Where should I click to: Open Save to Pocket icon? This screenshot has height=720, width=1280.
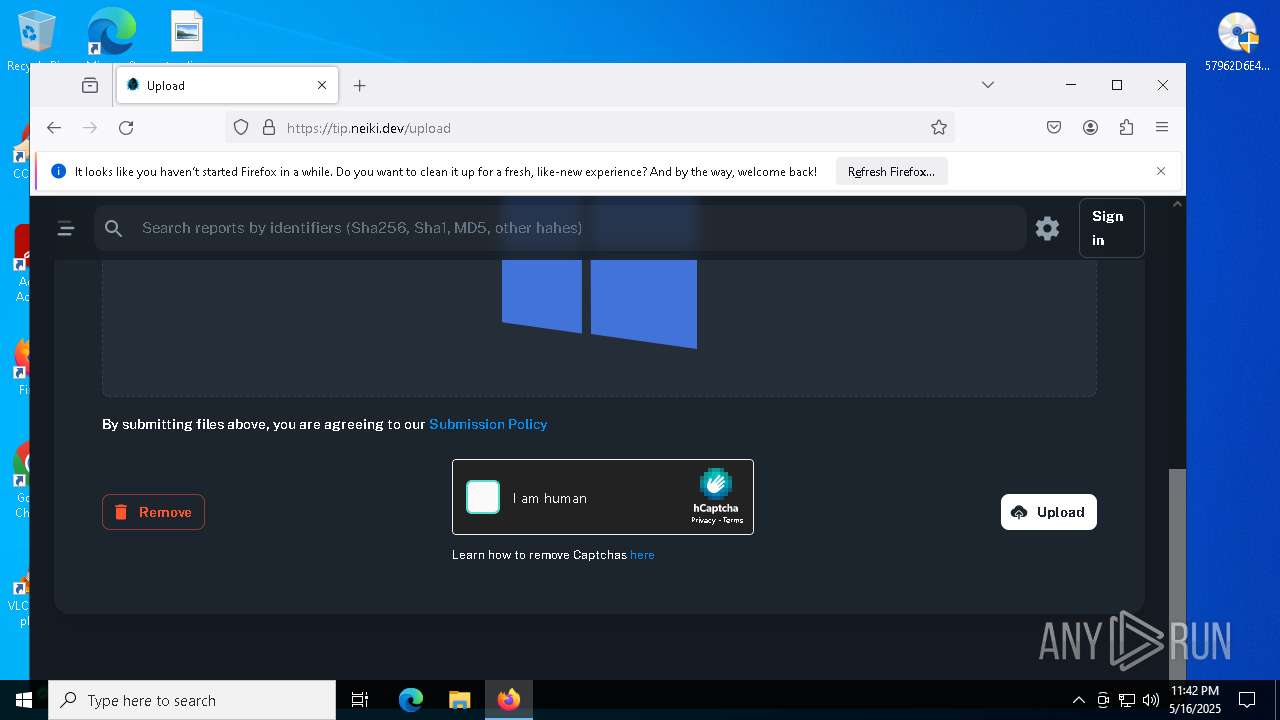[1054, 127]
